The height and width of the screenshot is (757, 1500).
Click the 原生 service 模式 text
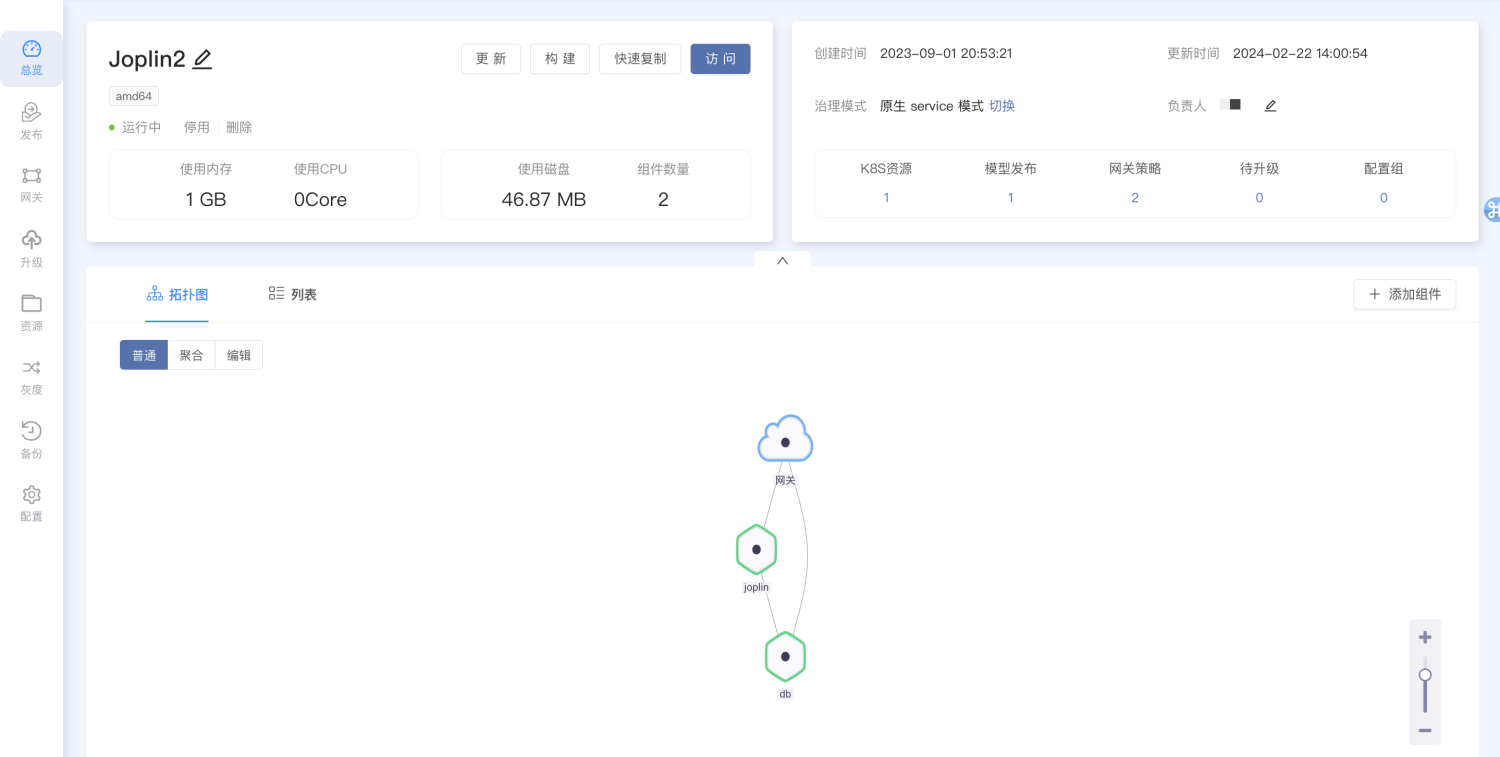[x=932, y=106]
